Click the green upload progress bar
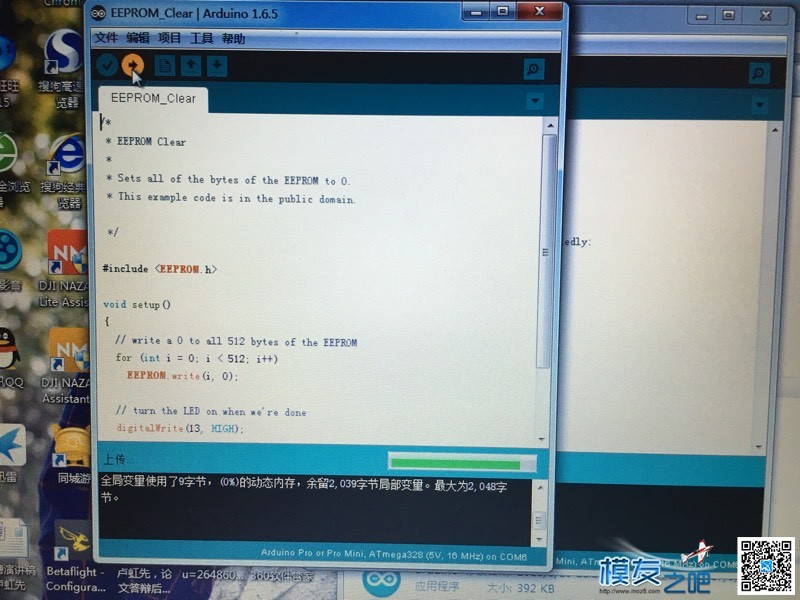The width and height of the screenshot is (800, 600). [462, 463]
